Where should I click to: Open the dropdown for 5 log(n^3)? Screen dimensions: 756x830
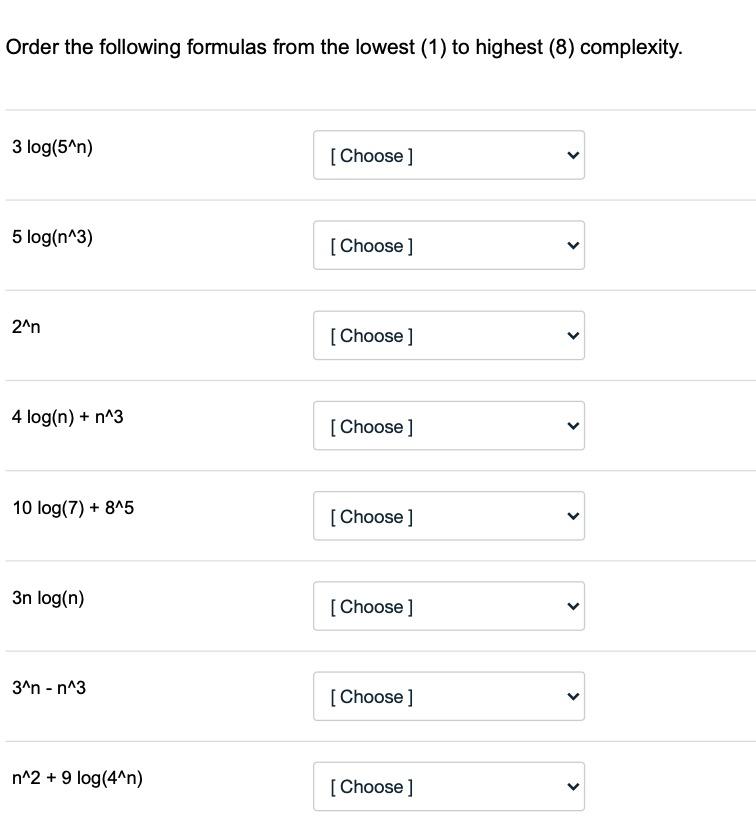(448, 245)
